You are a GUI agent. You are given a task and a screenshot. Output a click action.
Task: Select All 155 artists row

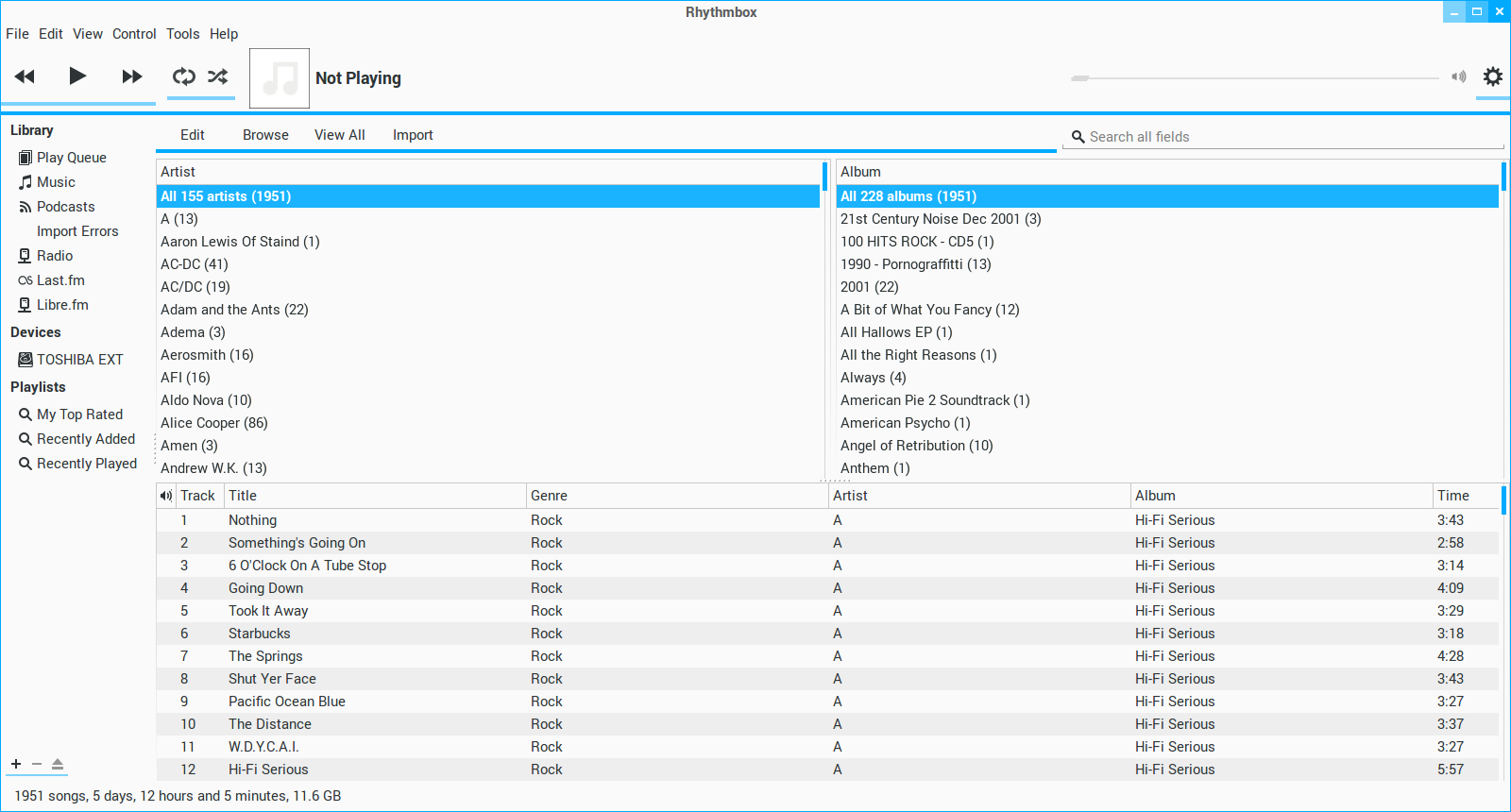(x=488, y=196)
